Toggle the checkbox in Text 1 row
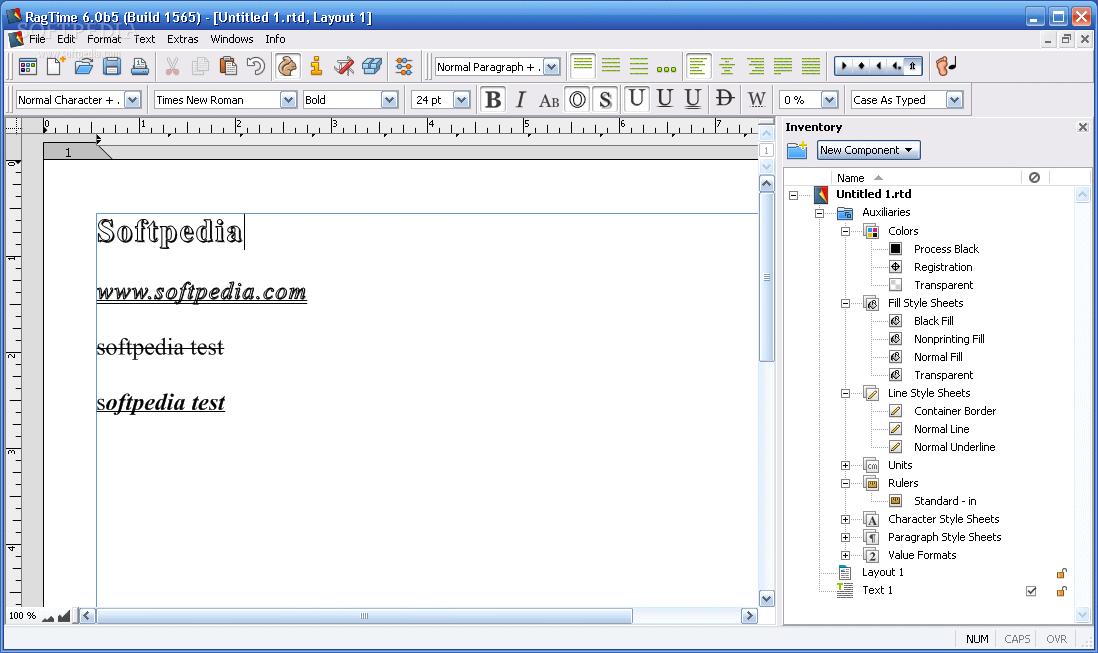Image resolution: width=1098 pixels, height=653 pixels. tap(1031, 591)
